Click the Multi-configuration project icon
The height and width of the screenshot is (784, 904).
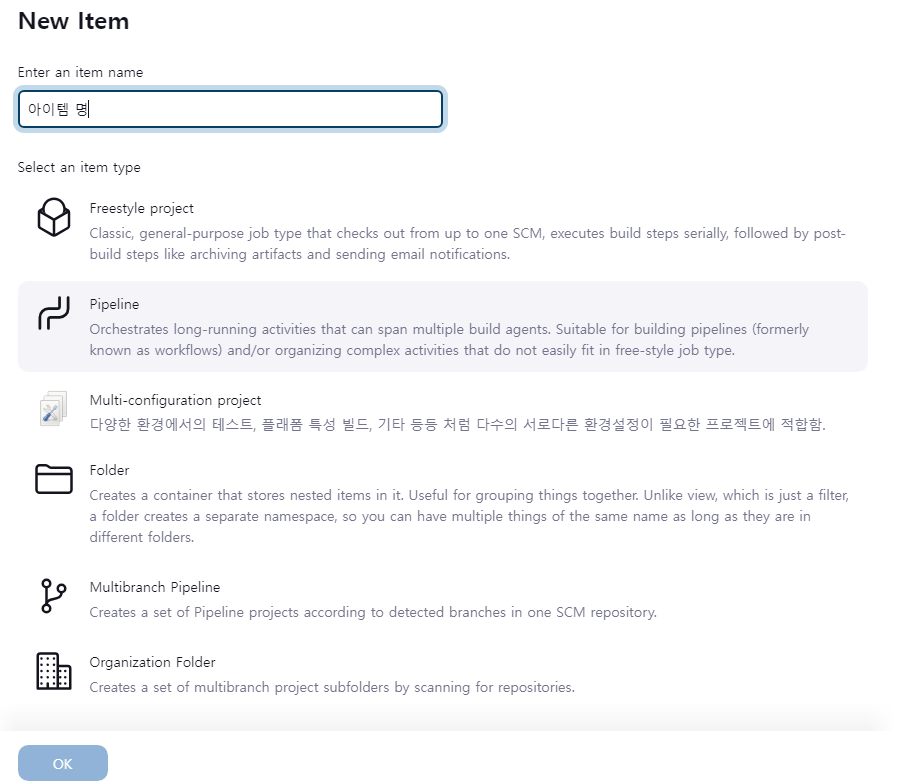54,409
